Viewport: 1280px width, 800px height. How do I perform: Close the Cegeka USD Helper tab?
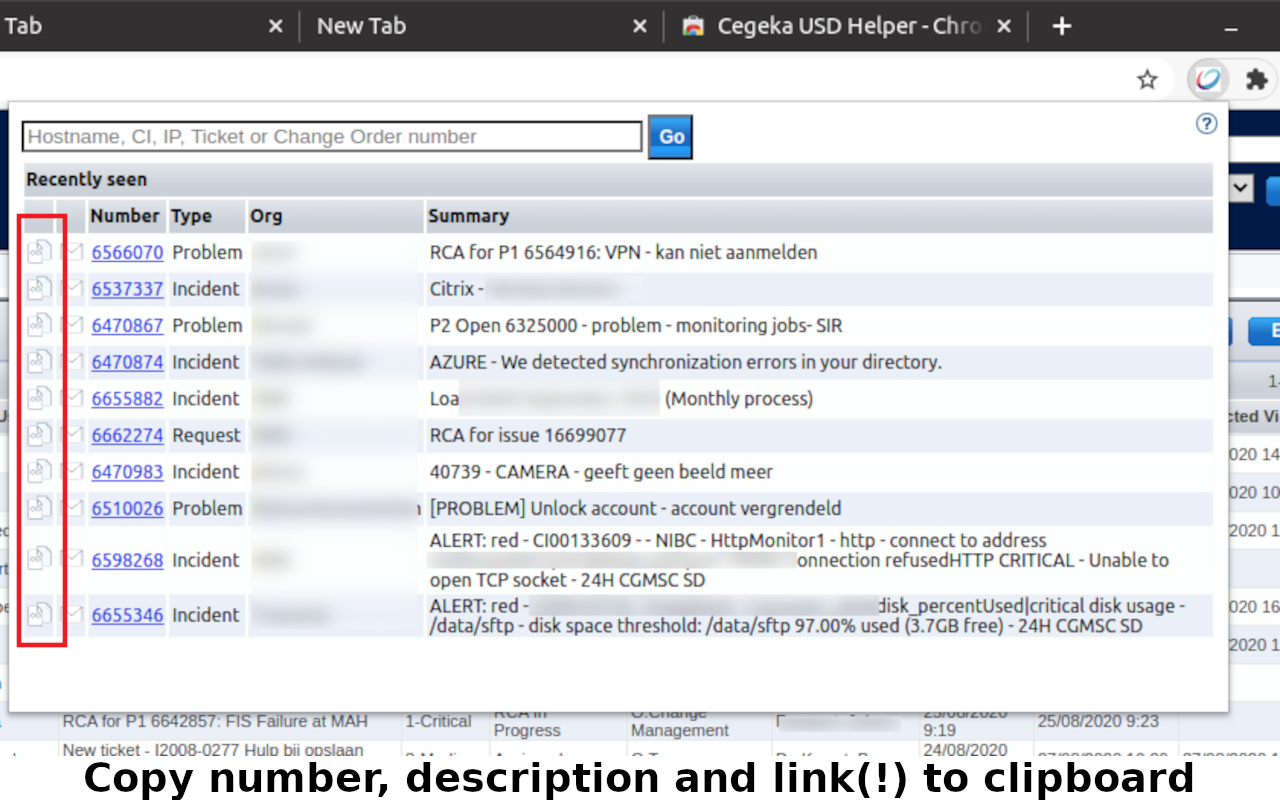[x=1005, y=26]
